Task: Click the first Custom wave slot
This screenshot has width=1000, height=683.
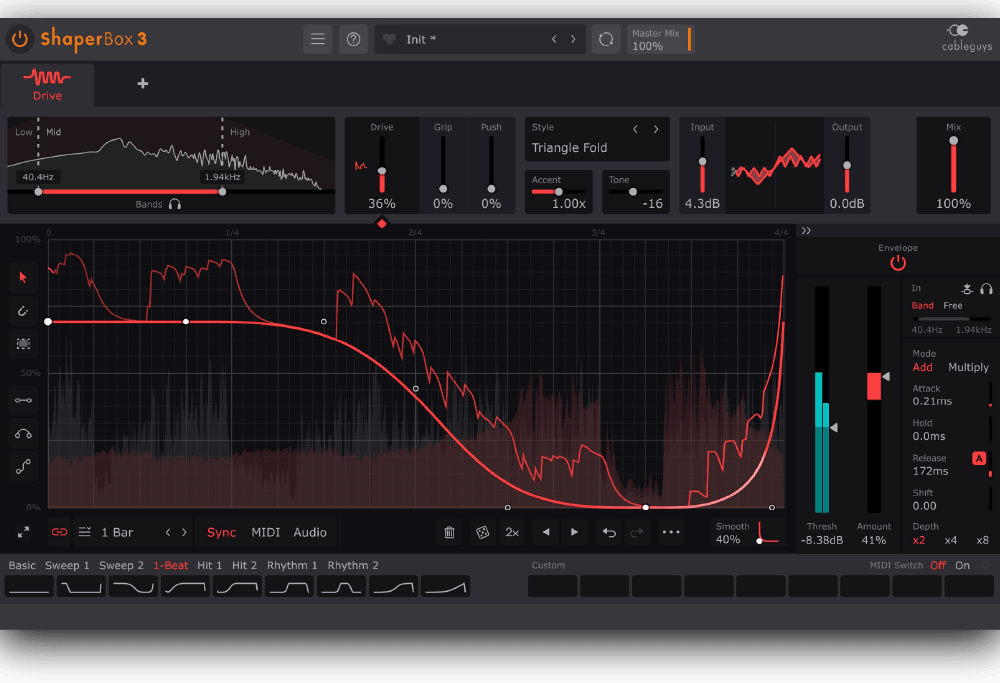Action: click(x=552, y=586)
